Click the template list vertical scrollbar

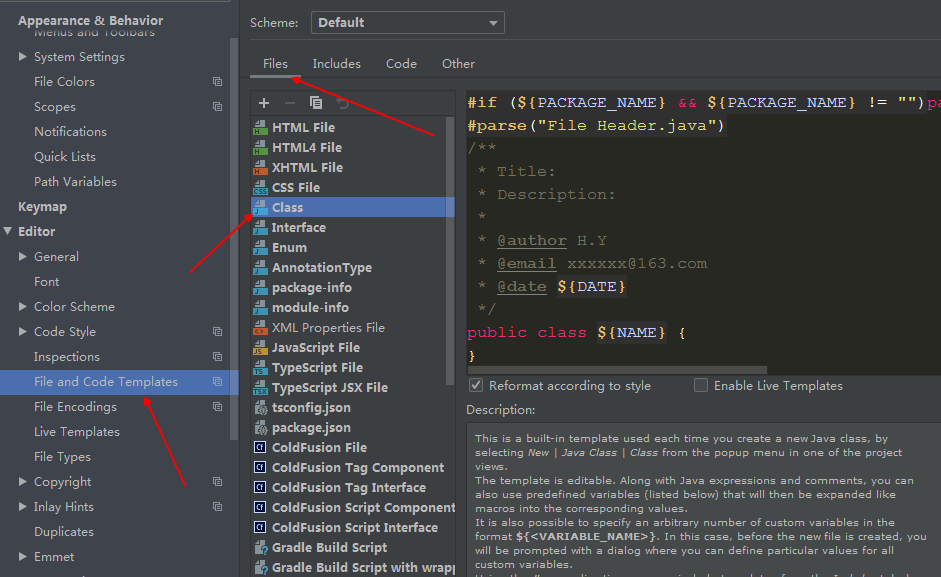[450, 250]
